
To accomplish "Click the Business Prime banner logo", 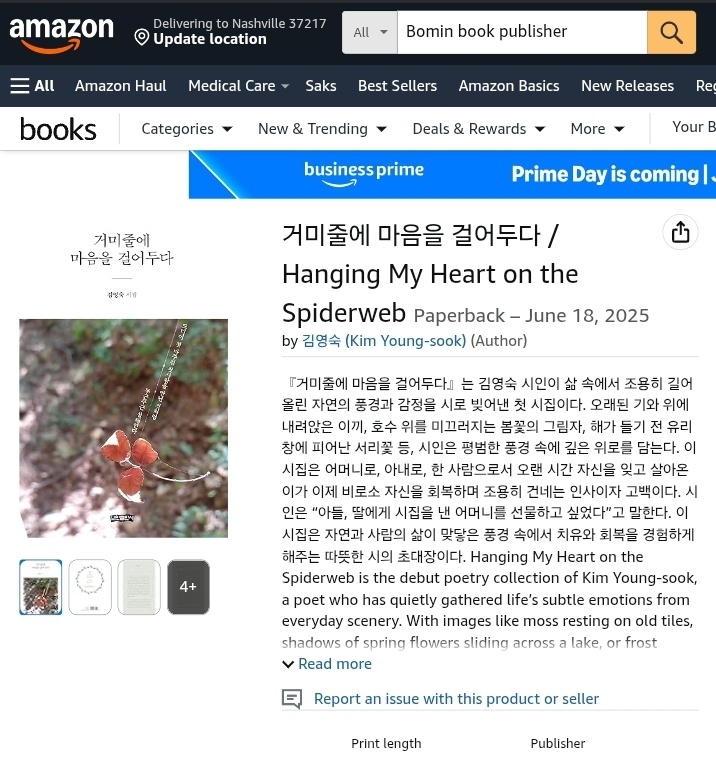I will [x=363, y=174].
